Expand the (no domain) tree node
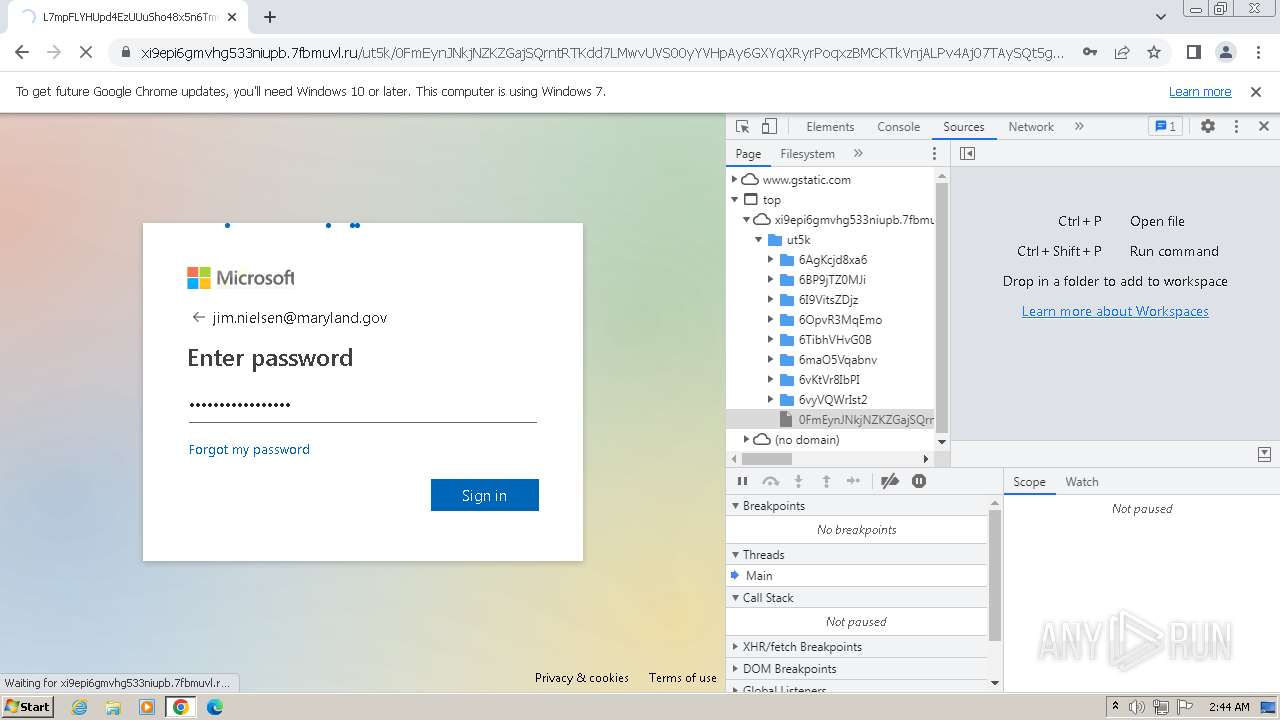This screenshot has height=720, width=1280. click(x=747, y=440)
